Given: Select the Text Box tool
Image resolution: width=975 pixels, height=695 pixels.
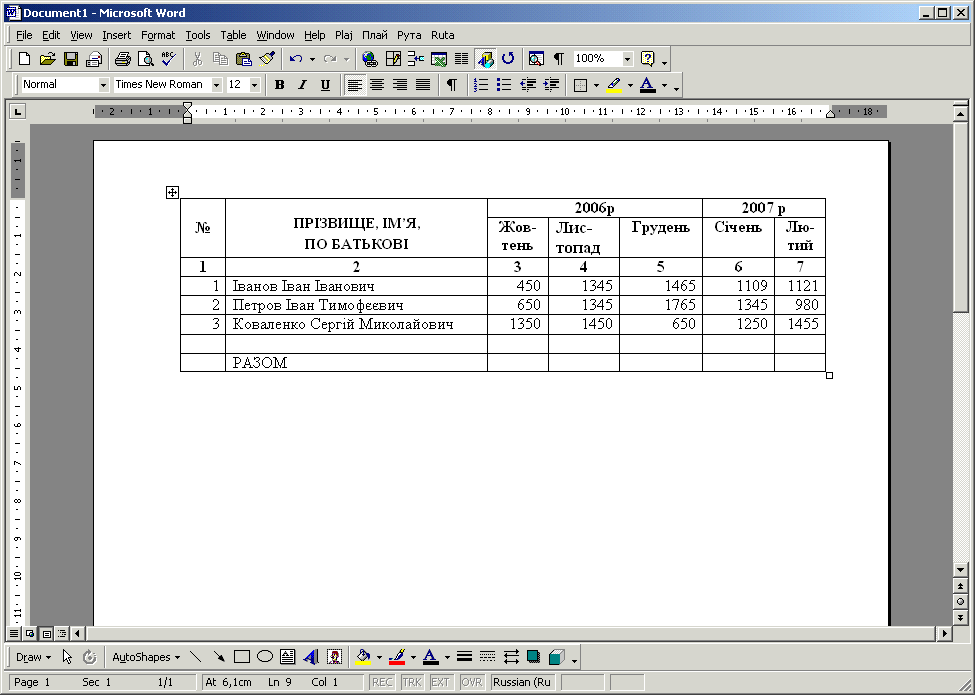Looking at the screenshot, I should 287,657.
